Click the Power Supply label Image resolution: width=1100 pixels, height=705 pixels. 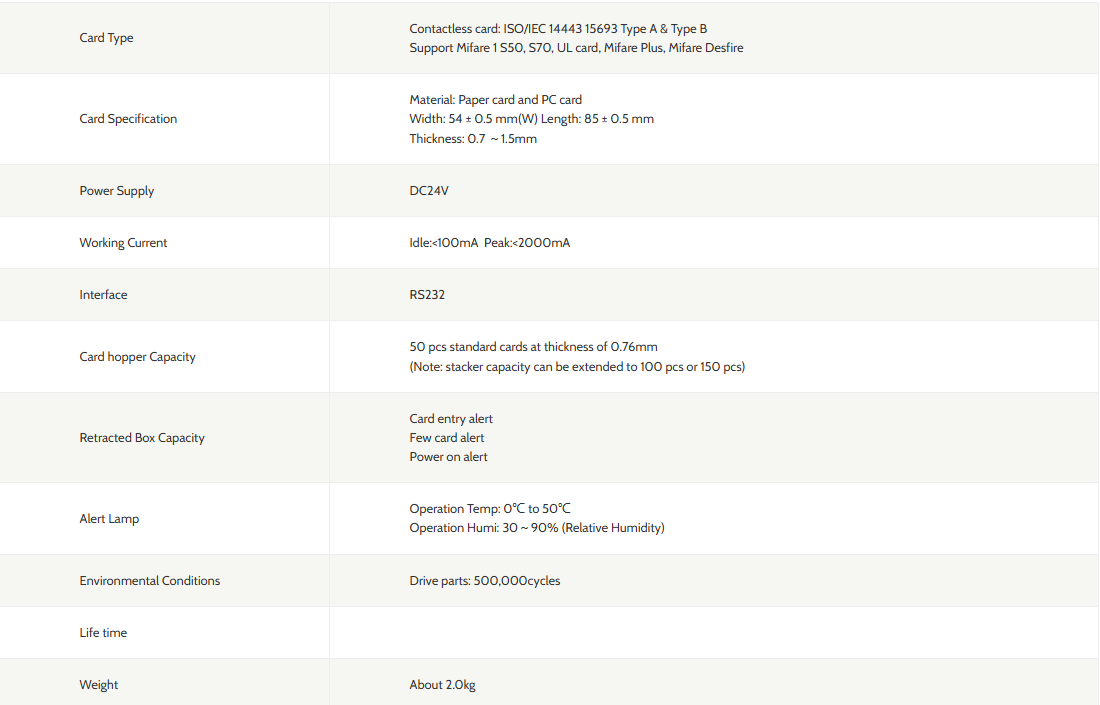point(117,191)
